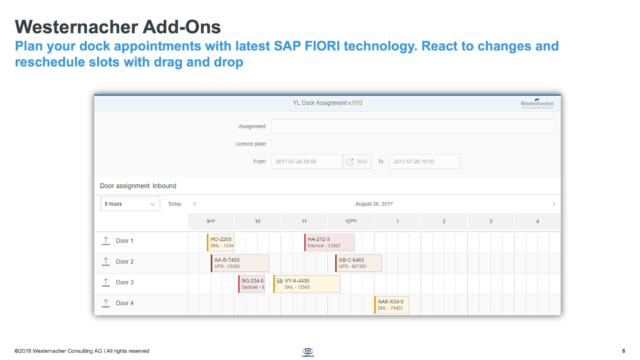Click the Door assignment Inbound heading
Image resolution: width=640 pixels, height=360 pixels.
138,186
